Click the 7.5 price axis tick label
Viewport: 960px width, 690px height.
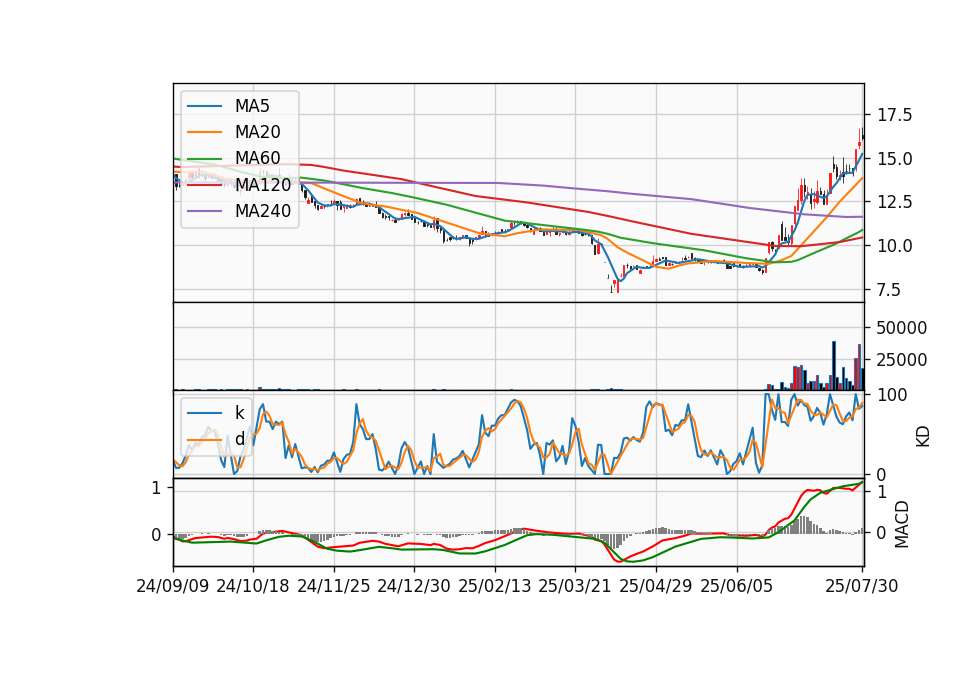[889, 290]
